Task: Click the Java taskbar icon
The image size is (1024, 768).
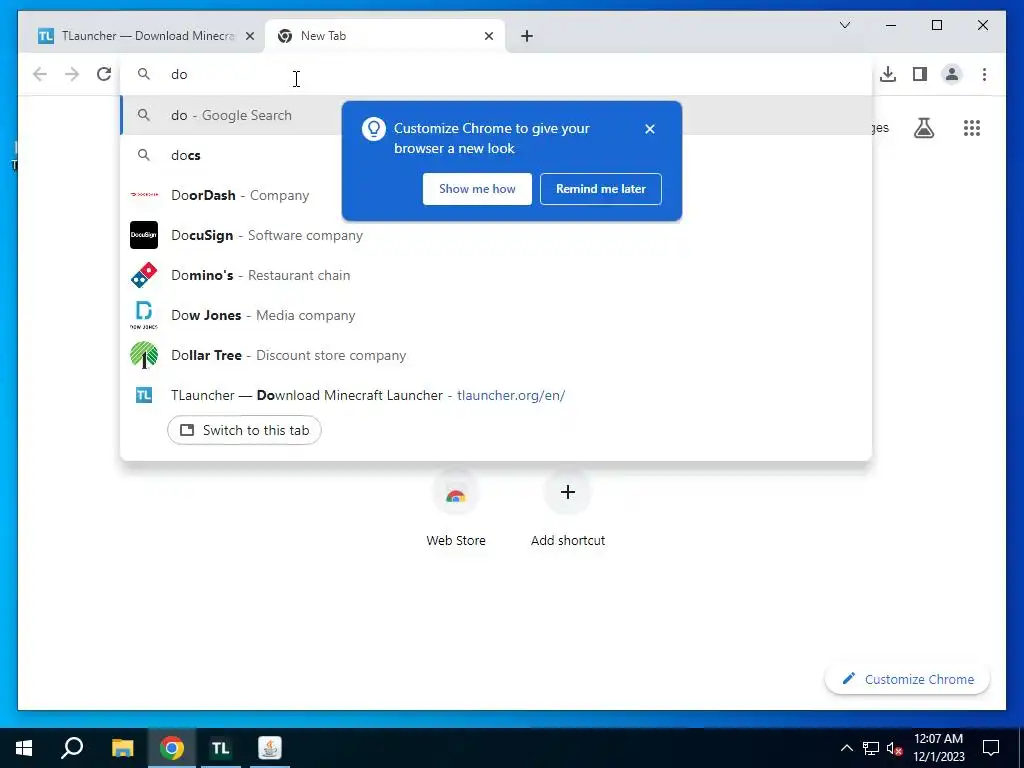Action: pos(270,748)
